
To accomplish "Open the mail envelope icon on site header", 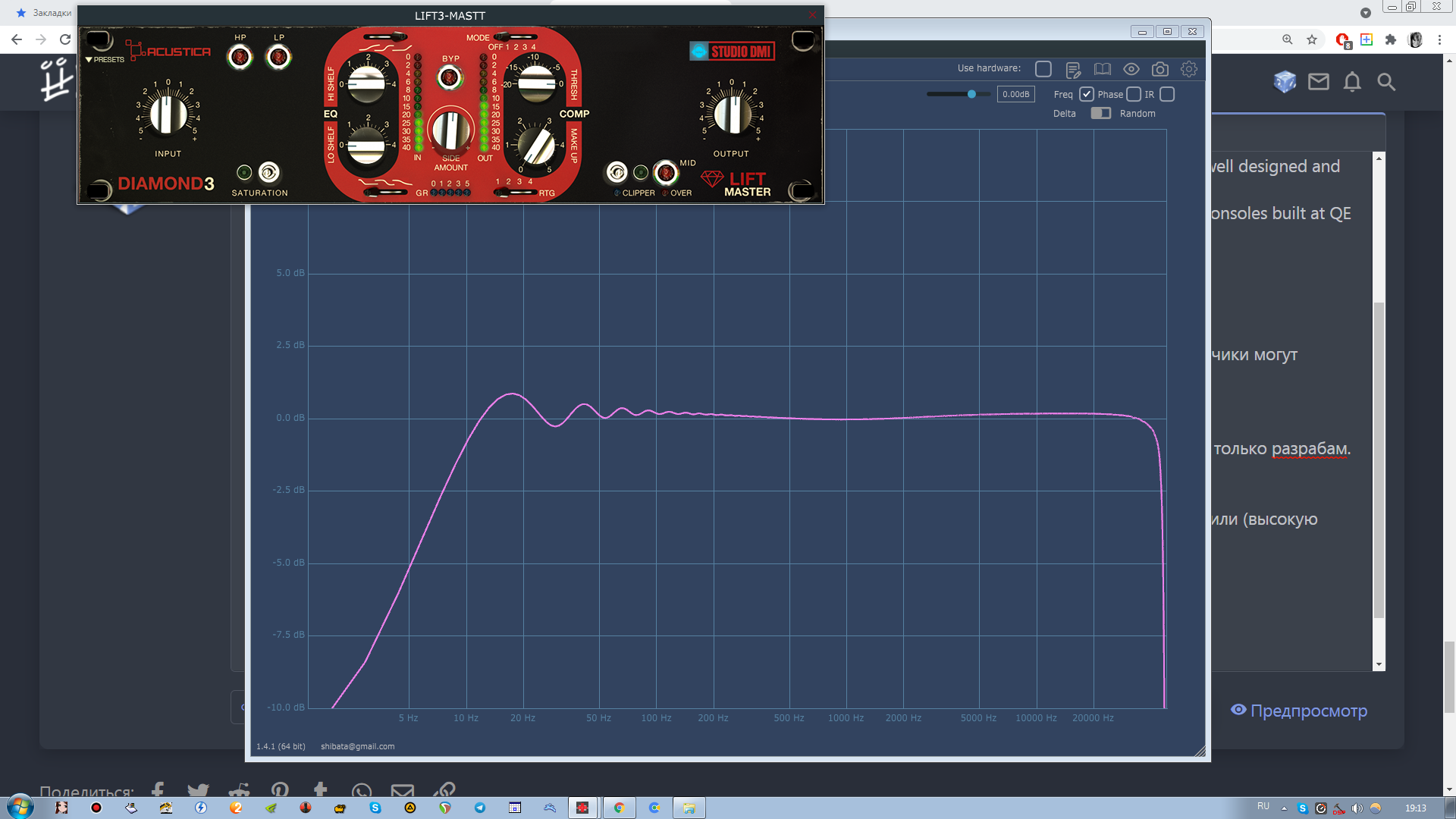I will [x=1319, y=81].
